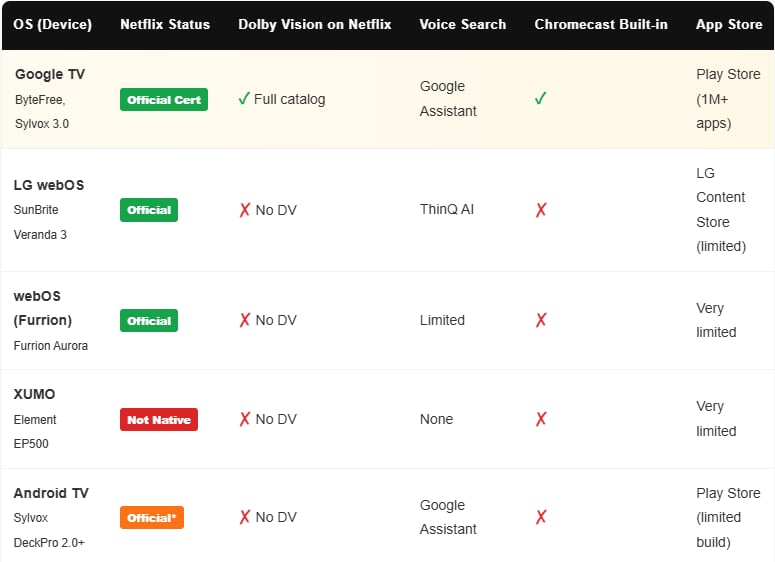775x562 pixels.
Task: Select the App Store column header
Action: [729, 24]
